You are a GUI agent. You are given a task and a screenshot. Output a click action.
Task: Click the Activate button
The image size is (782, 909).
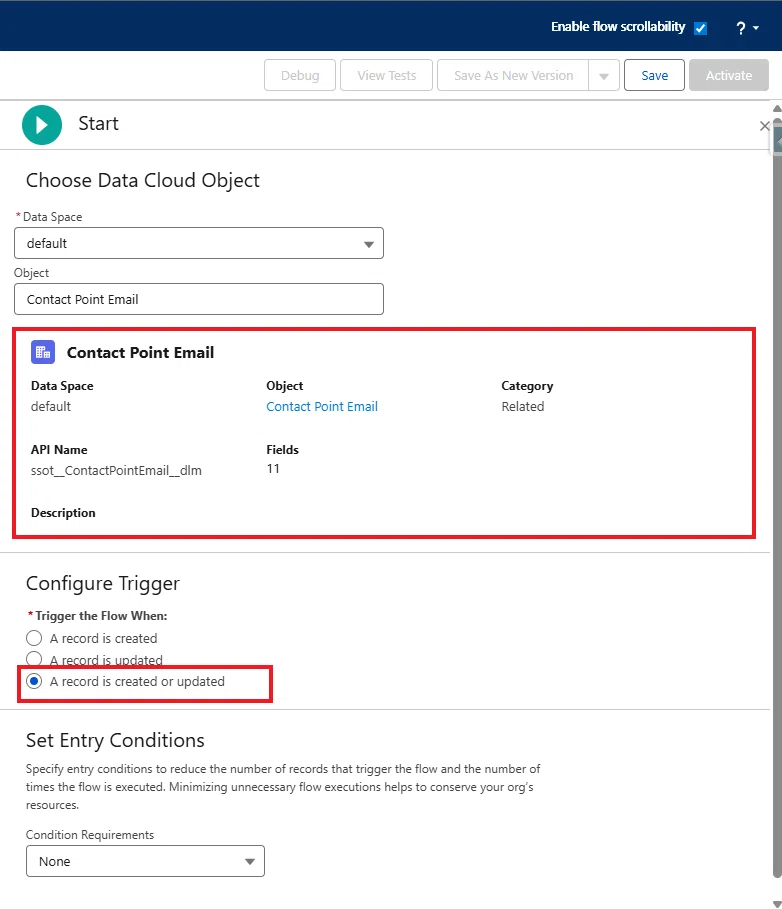click(x=729, y=75)
